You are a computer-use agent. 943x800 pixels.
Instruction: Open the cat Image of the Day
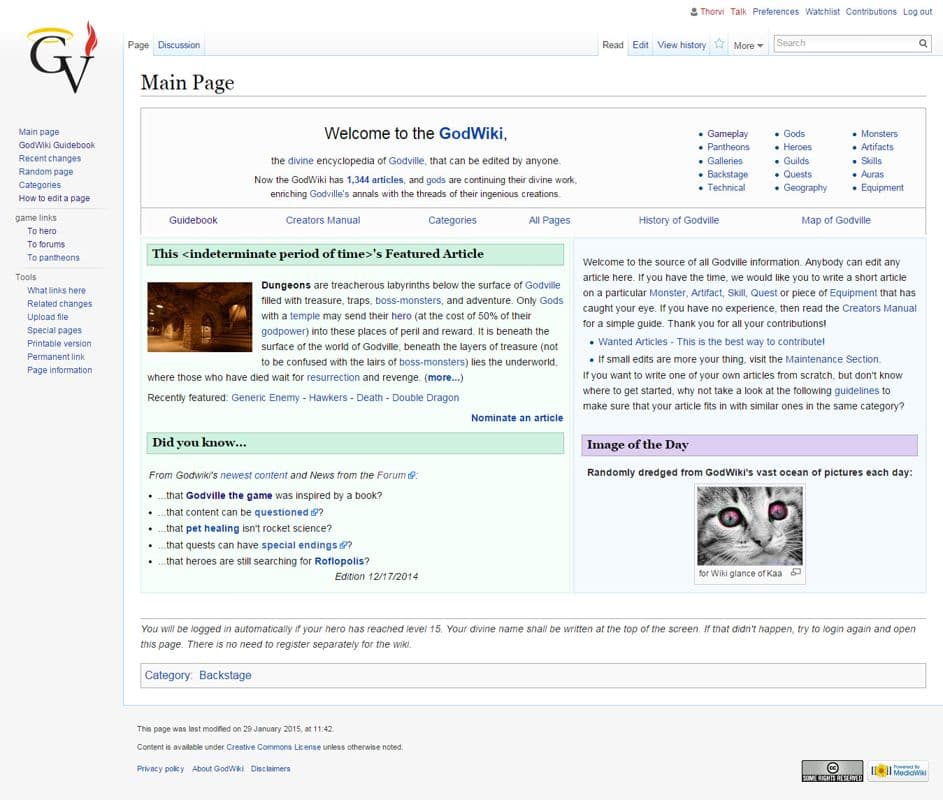(749, 525)
